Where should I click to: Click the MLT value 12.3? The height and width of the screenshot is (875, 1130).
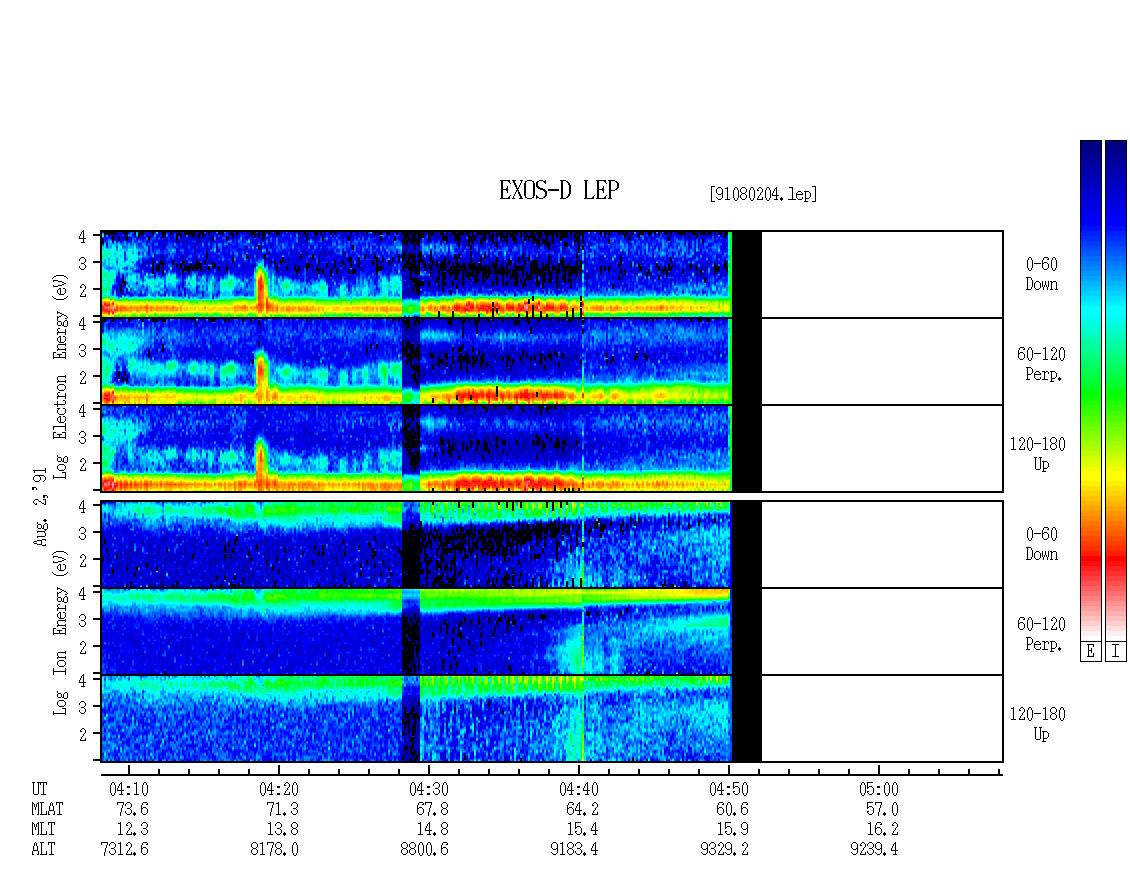pyautogui.click(x=132, y=830)
